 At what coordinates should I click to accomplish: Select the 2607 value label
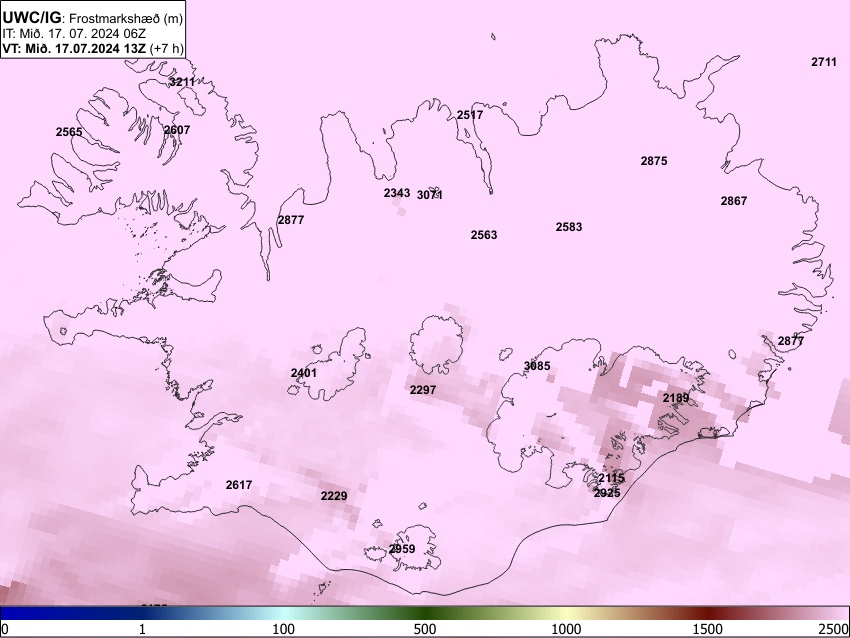click(177, 130)
